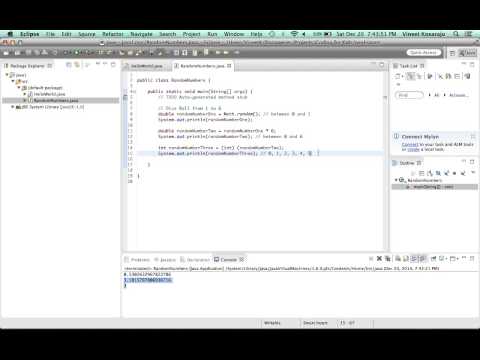Click the New Task icon in Task List
480x360 pixels.
pos(398,76)
